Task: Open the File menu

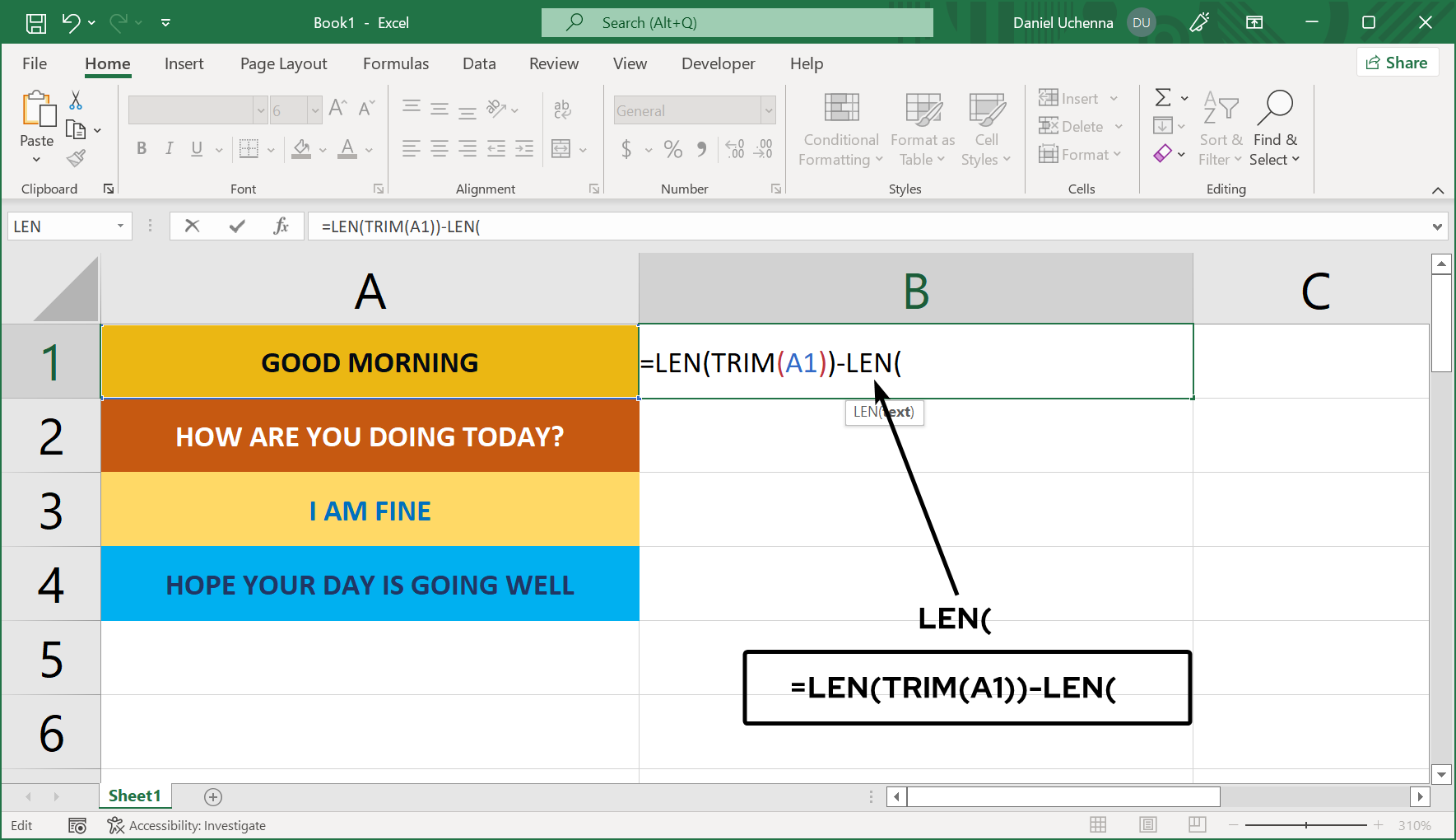Action: 35,63
